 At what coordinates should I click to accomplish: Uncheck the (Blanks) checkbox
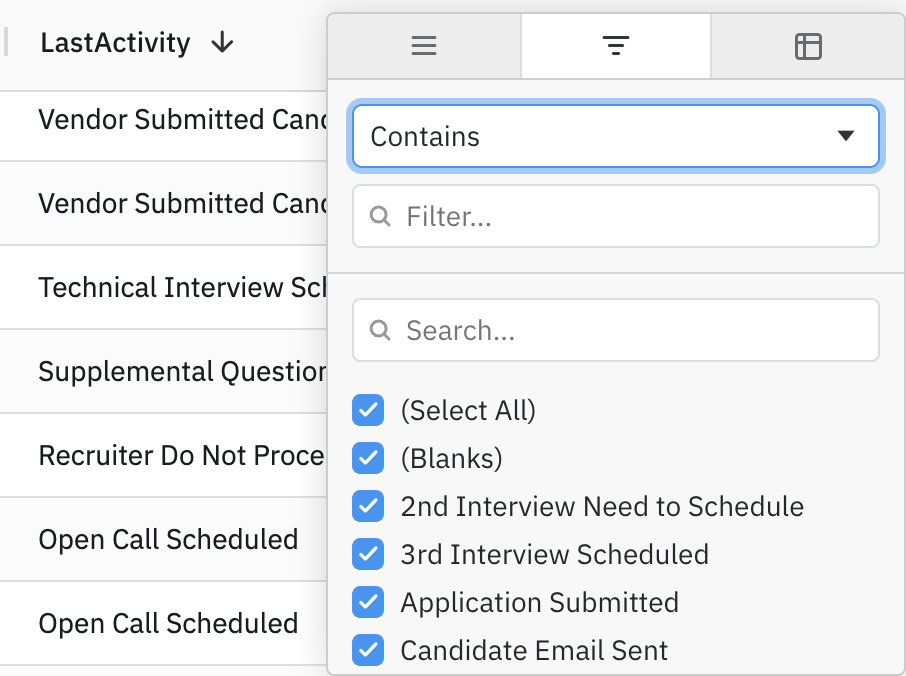[x=368, y=458]
